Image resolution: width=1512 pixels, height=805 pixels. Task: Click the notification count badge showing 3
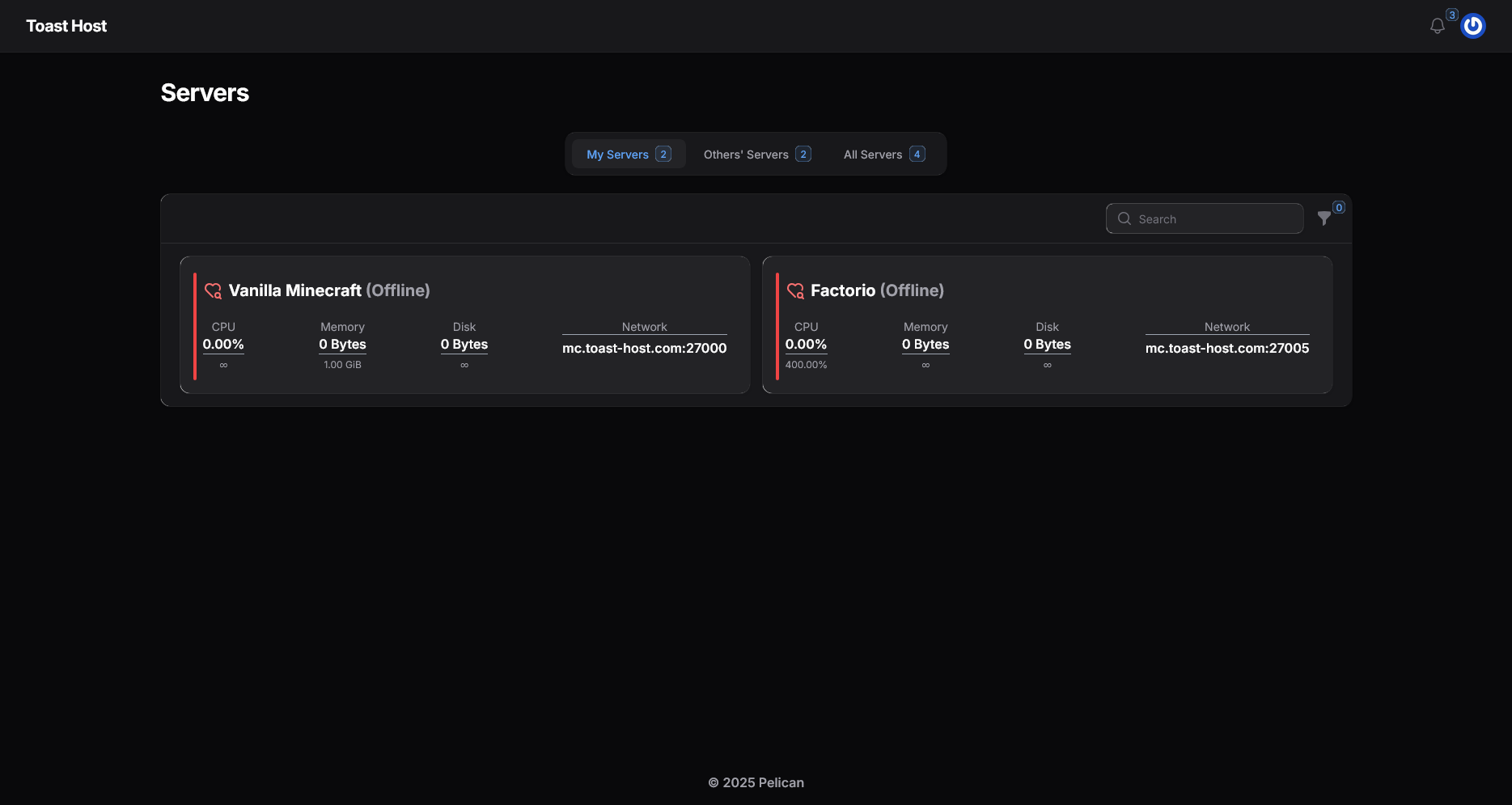pyautogui.click(x=1452, y=15)
